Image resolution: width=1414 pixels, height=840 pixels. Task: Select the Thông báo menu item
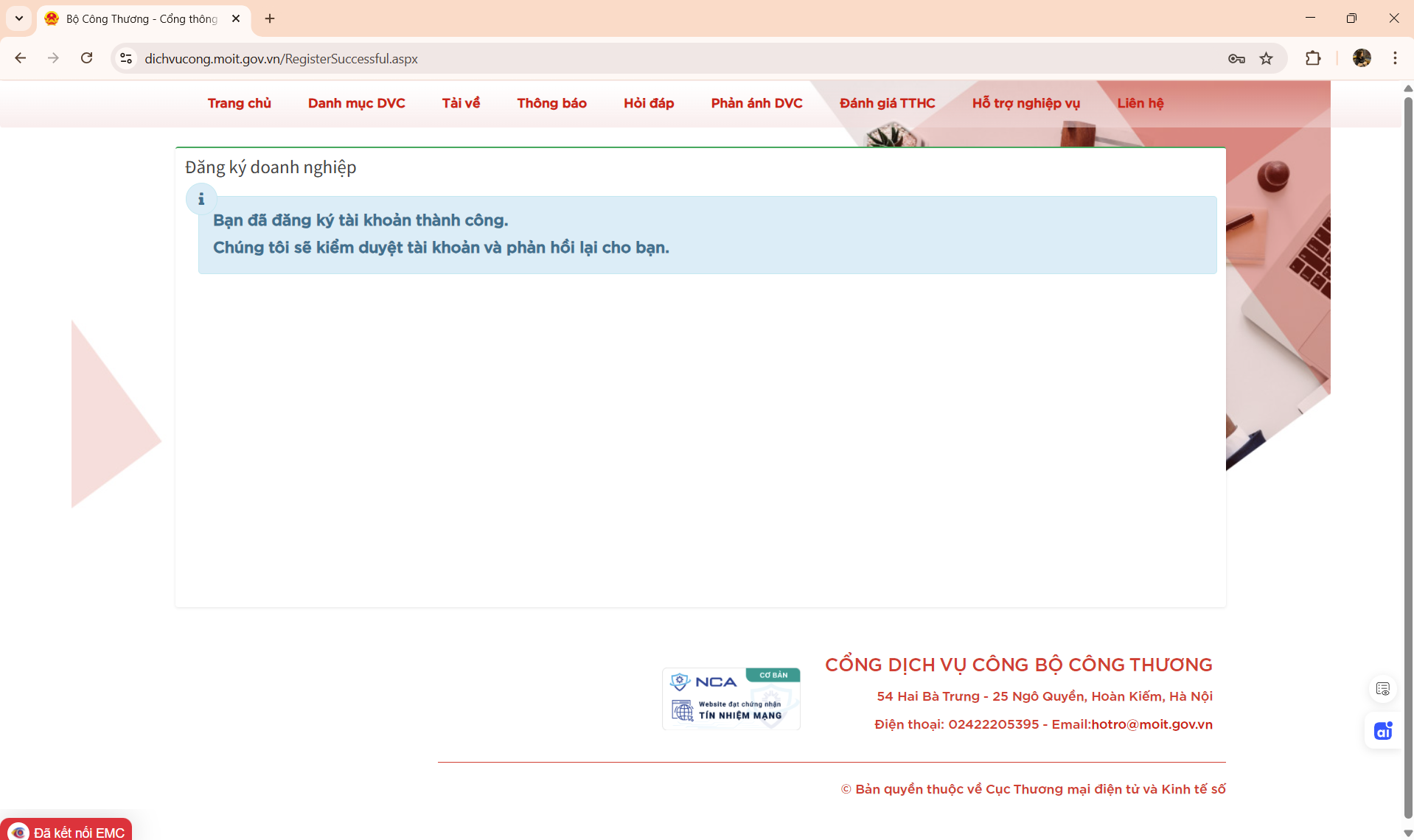551,103
